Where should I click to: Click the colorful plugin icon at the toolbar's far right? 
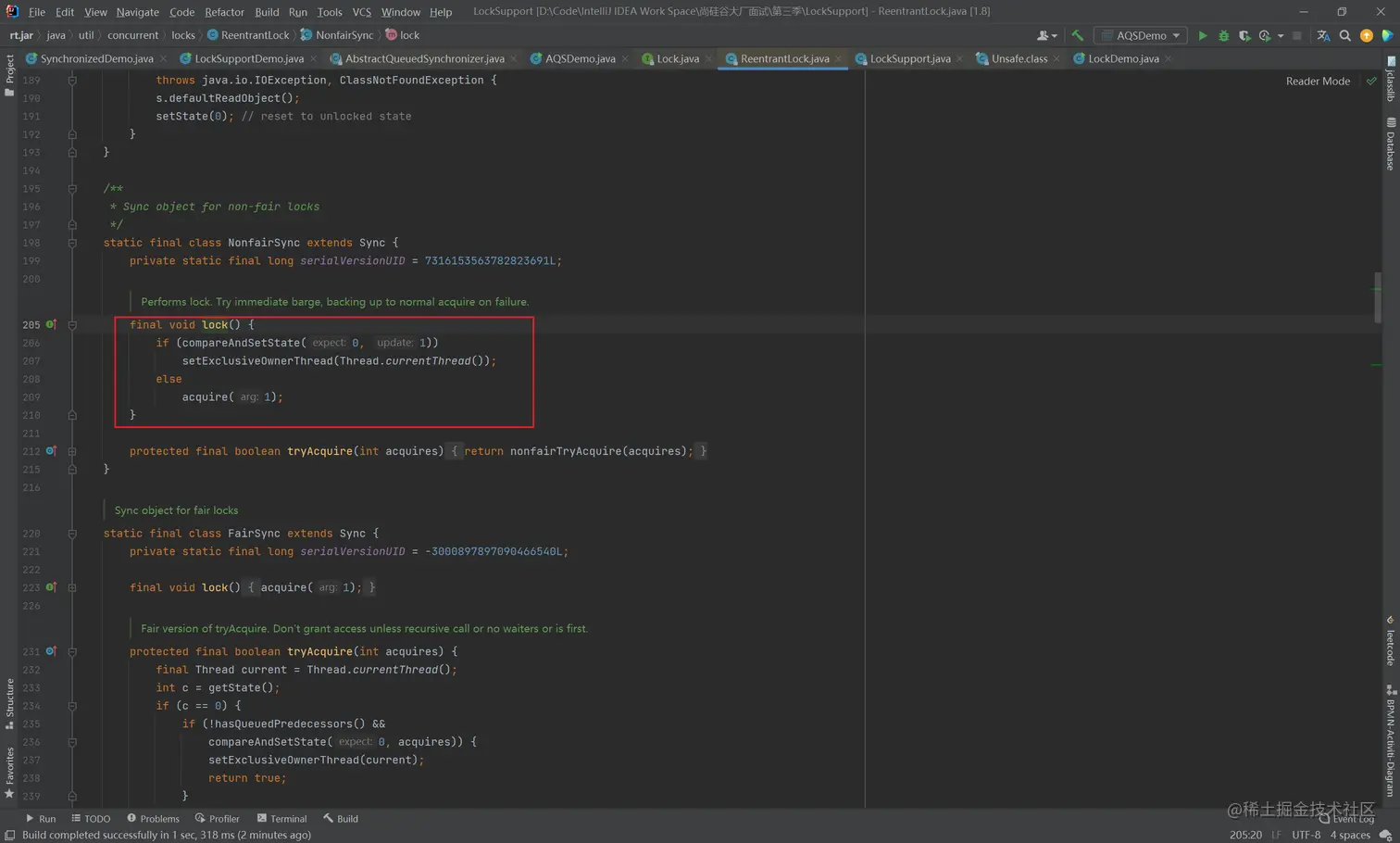pyautogui.click(x=1387, y=35)
